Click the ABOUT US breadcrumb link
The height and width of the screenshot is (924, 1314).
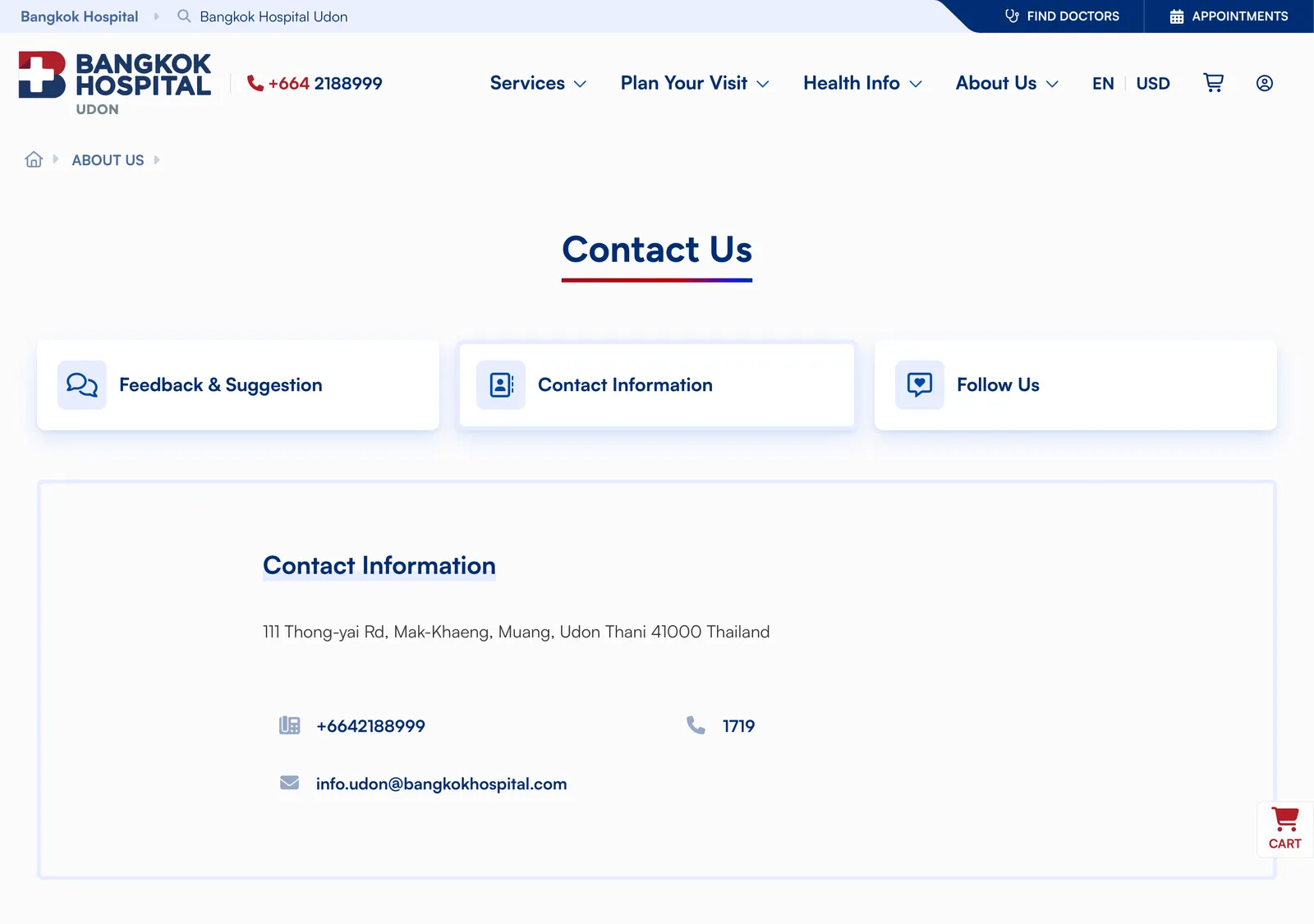click(x=108, y=160)
